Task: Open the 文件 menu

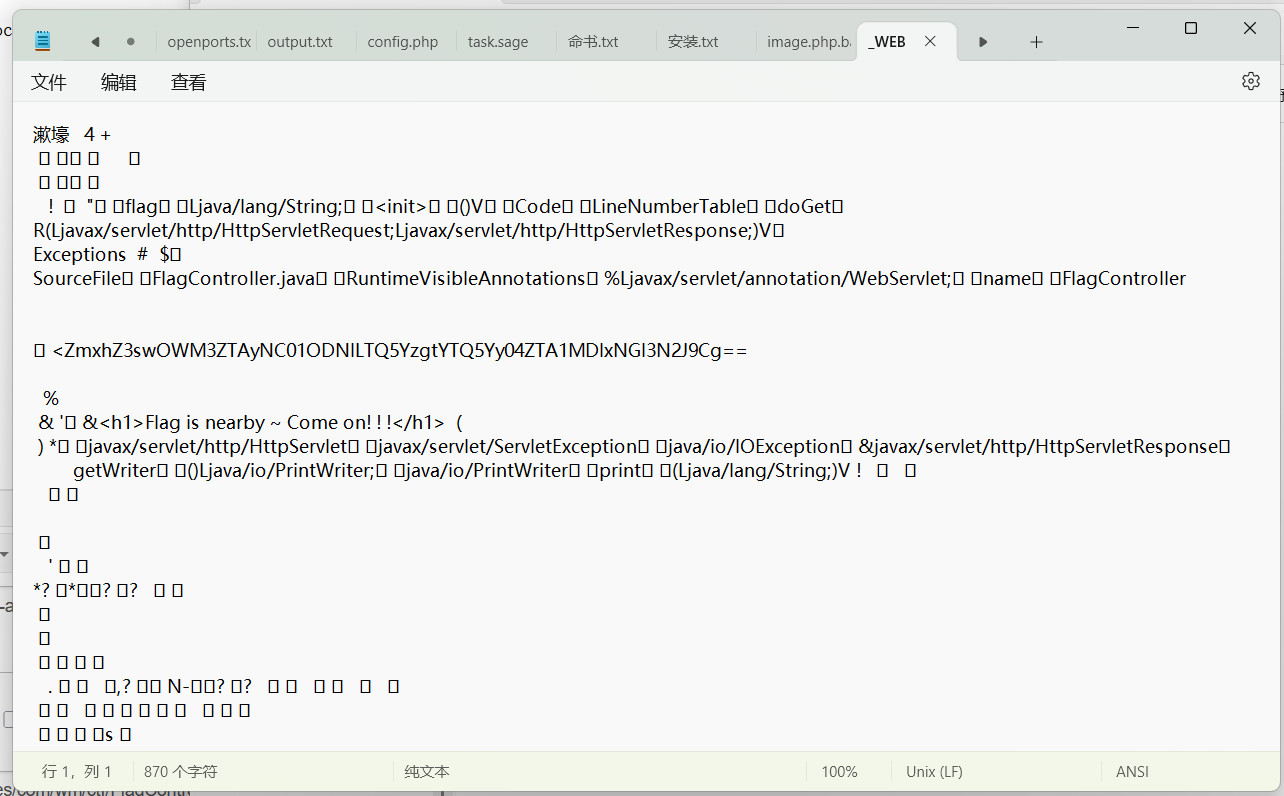Action: [x=49, y=83]
